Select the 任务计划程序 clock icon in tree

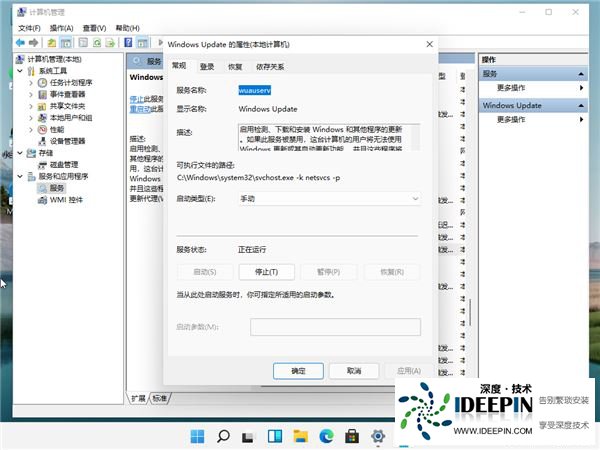pos(42,83)
